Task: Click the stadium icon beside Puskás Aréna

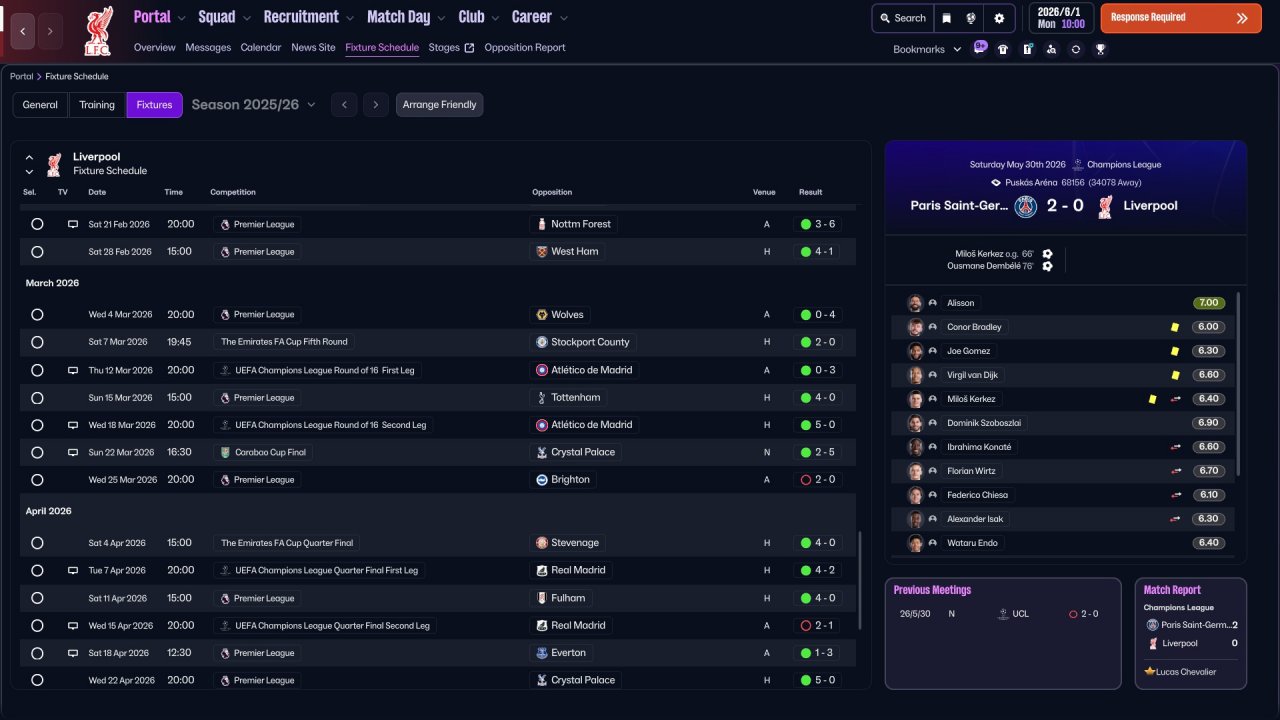Action: click(x=996, y=183)
